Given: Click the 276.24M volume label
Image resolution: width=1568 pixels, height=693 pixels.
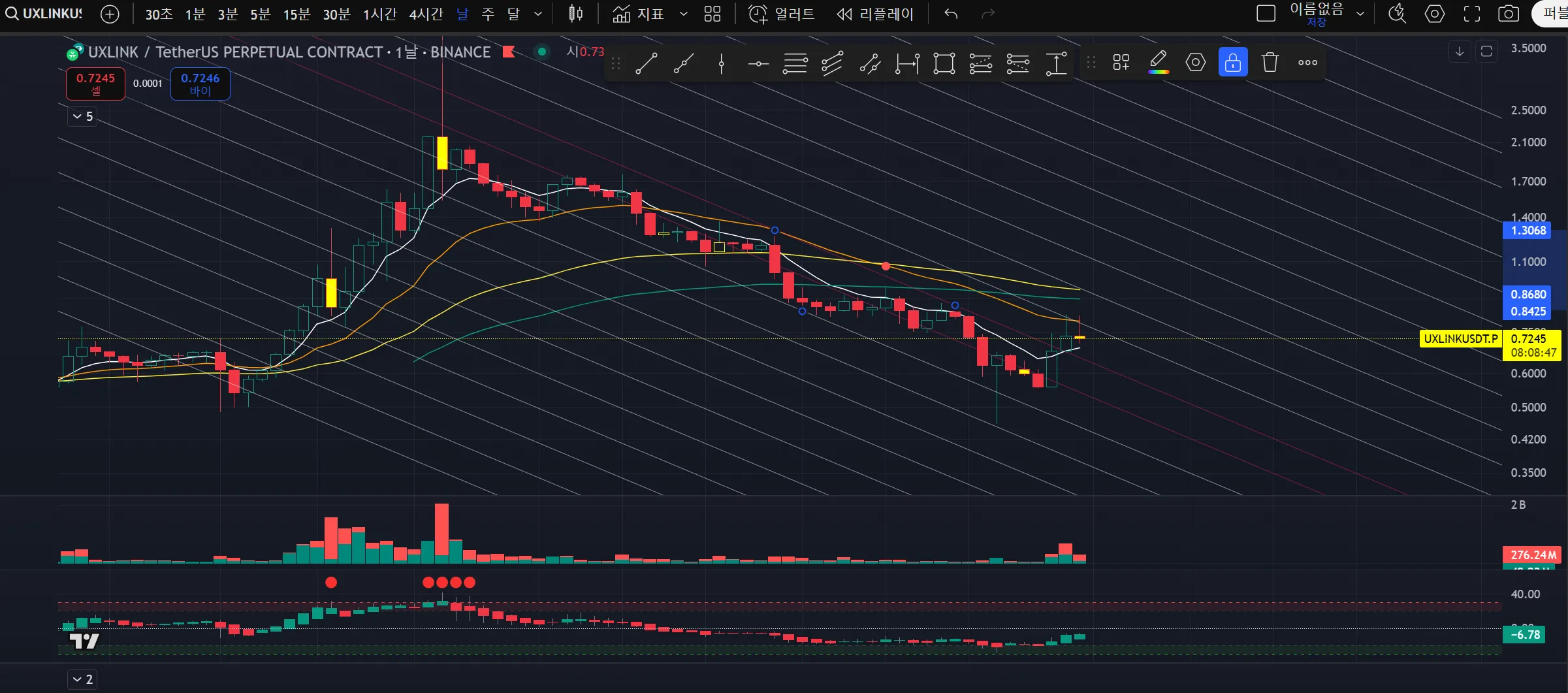Looking at the screenshot, I should point(1532,555).
